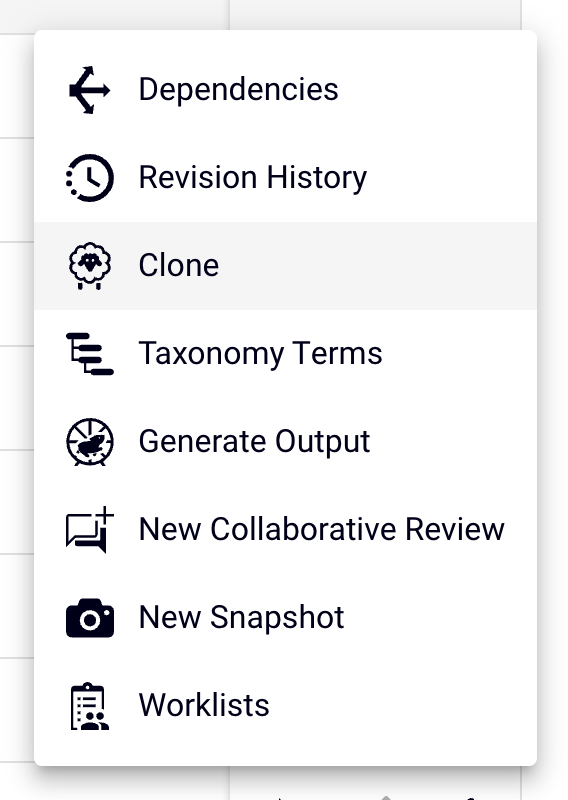Start a New Collaborative Review from the menu

[322, 529]
